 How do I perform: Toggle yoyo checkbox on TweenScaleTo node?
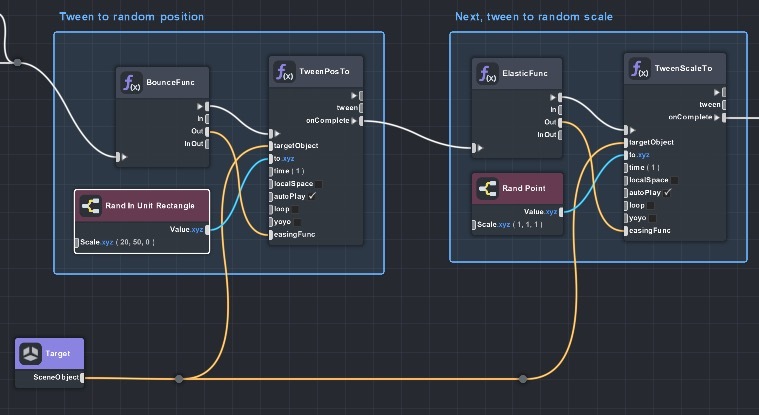click(x=655, y=217)
